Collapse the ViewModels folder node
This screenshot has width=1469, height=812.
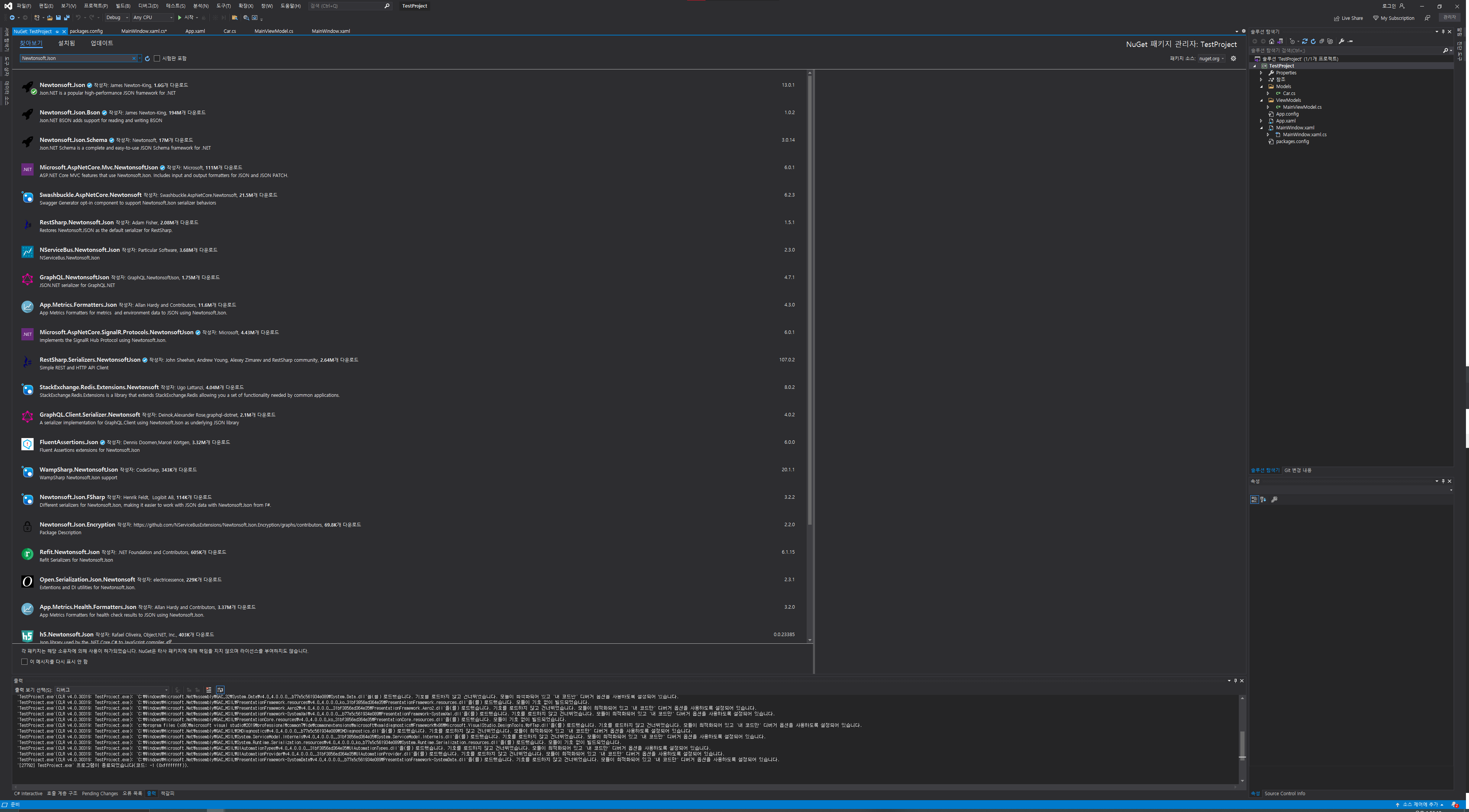[x=1261, y=100]
